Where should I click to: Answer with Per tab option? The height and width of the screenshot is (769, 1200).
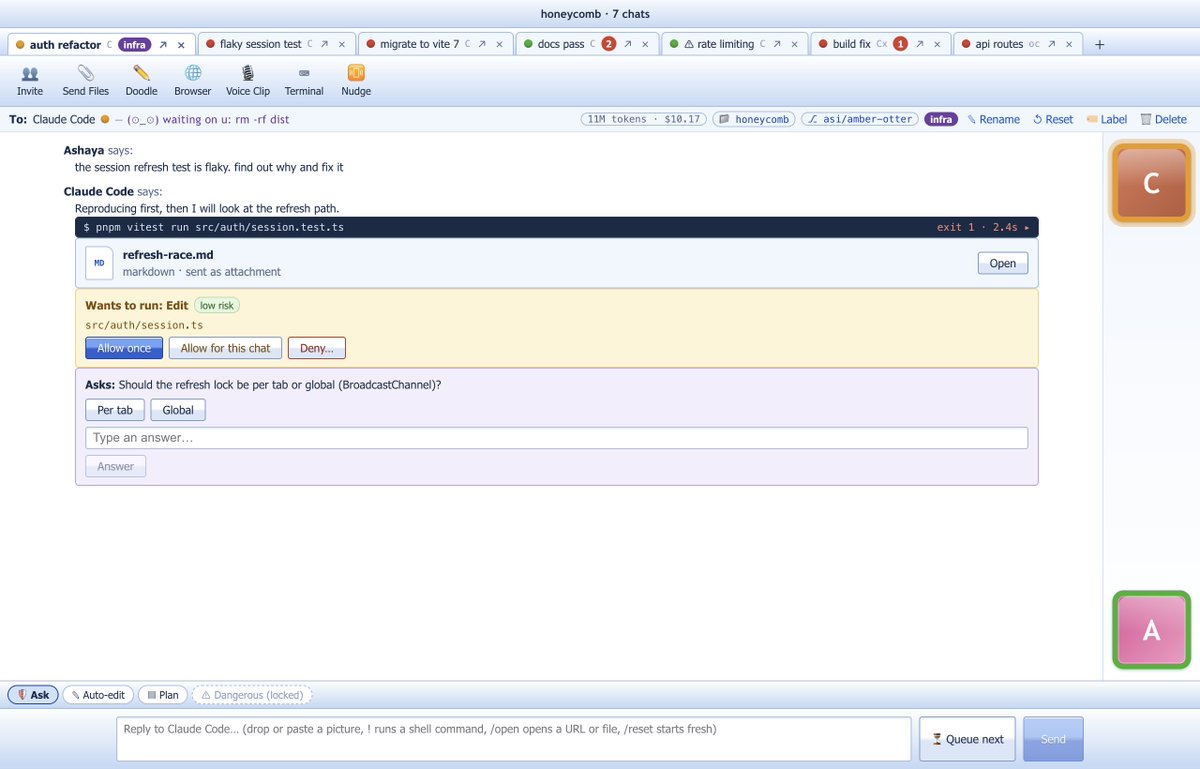pos(115,410)
